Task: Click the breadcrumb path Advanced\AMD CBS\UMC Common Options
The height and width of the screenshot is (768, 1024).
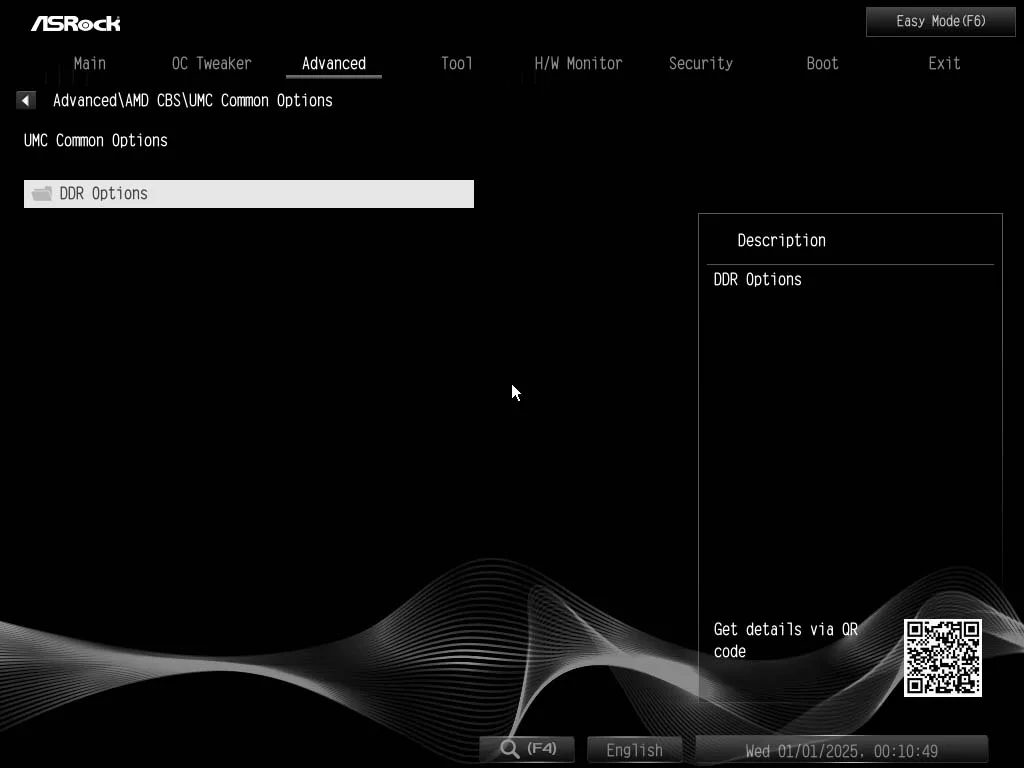Action: click(193, 101)
